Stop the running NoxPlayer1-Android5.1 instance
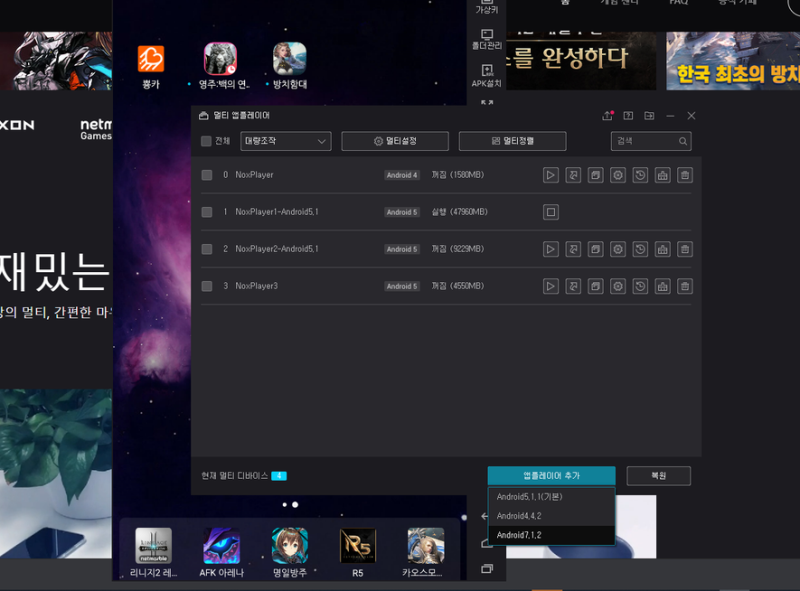 click(551, 212)
